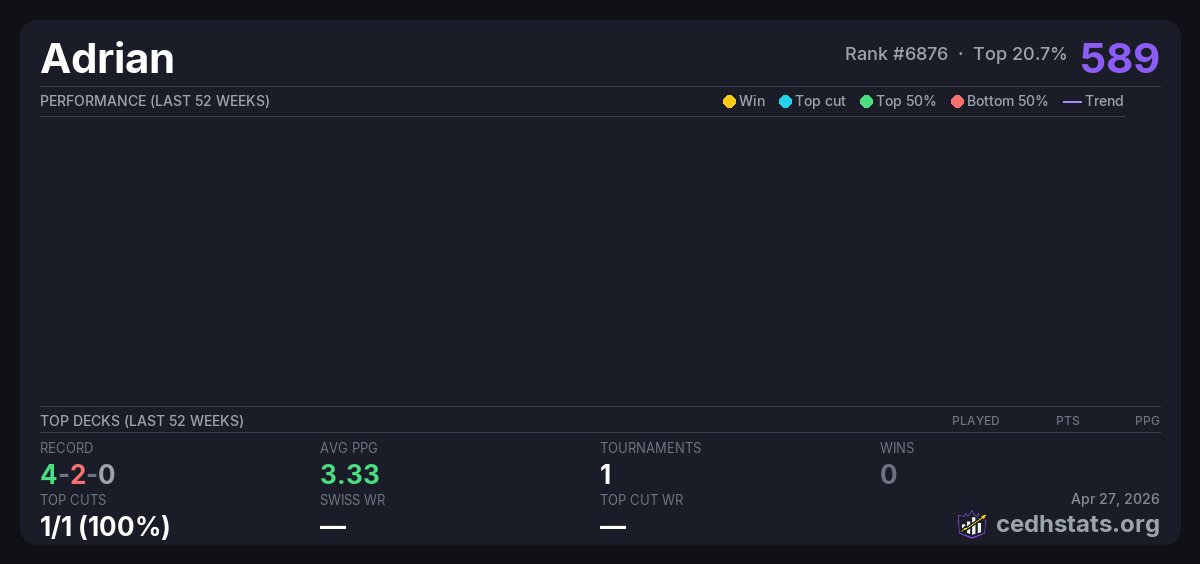Click the 4-2-0 record value
This screenshot has width=1200, height=564.
coord(78,474)
